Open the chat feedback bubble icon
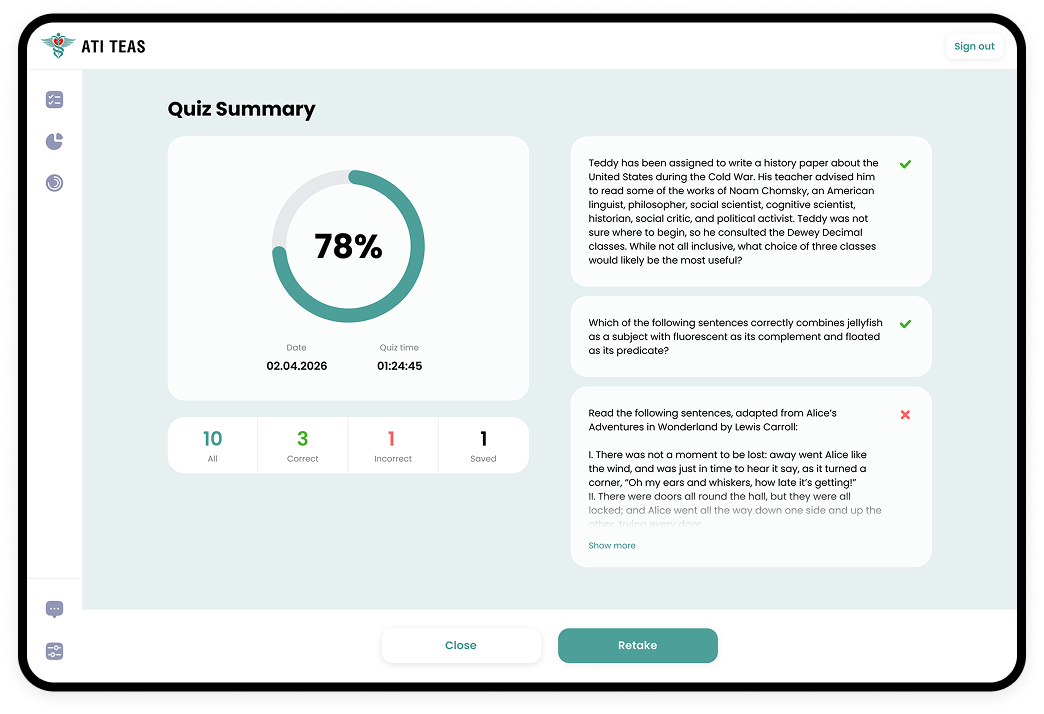This screenshot has width=1044, height=714. pyautogui.click(x=54, y=609)
